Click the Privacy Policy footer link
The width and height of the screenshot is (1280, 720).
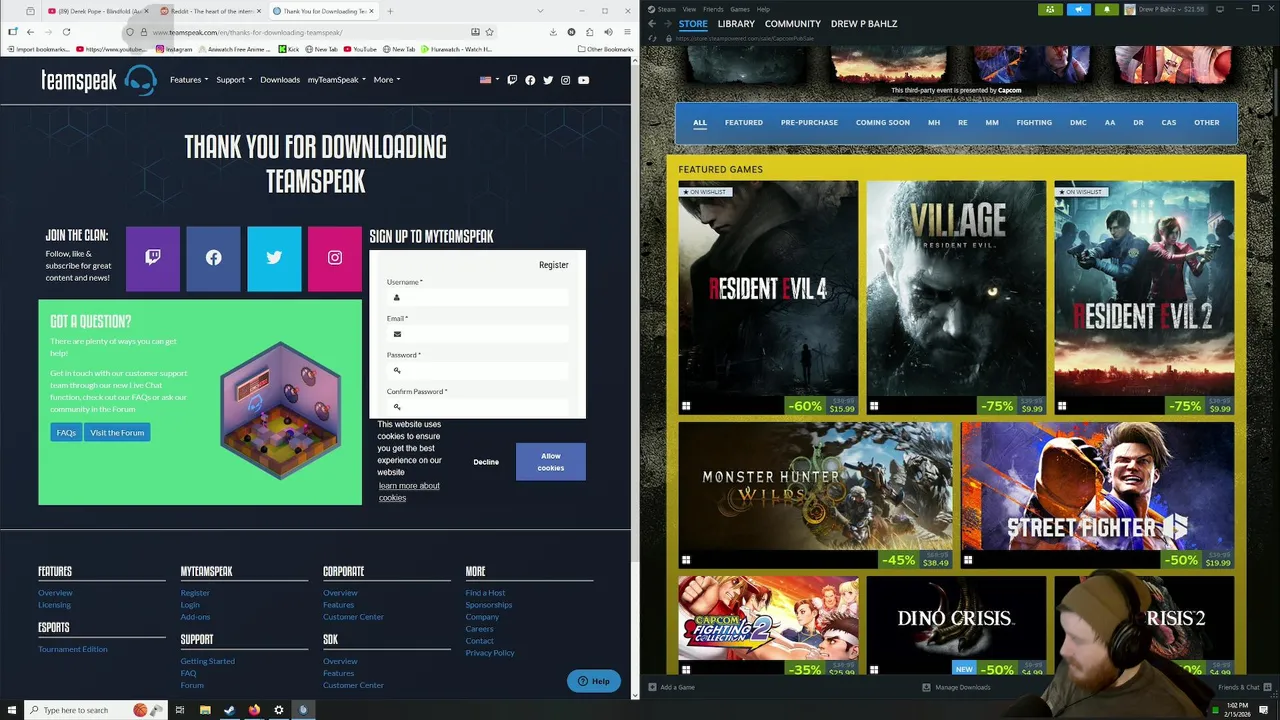(x=490, y=653)
